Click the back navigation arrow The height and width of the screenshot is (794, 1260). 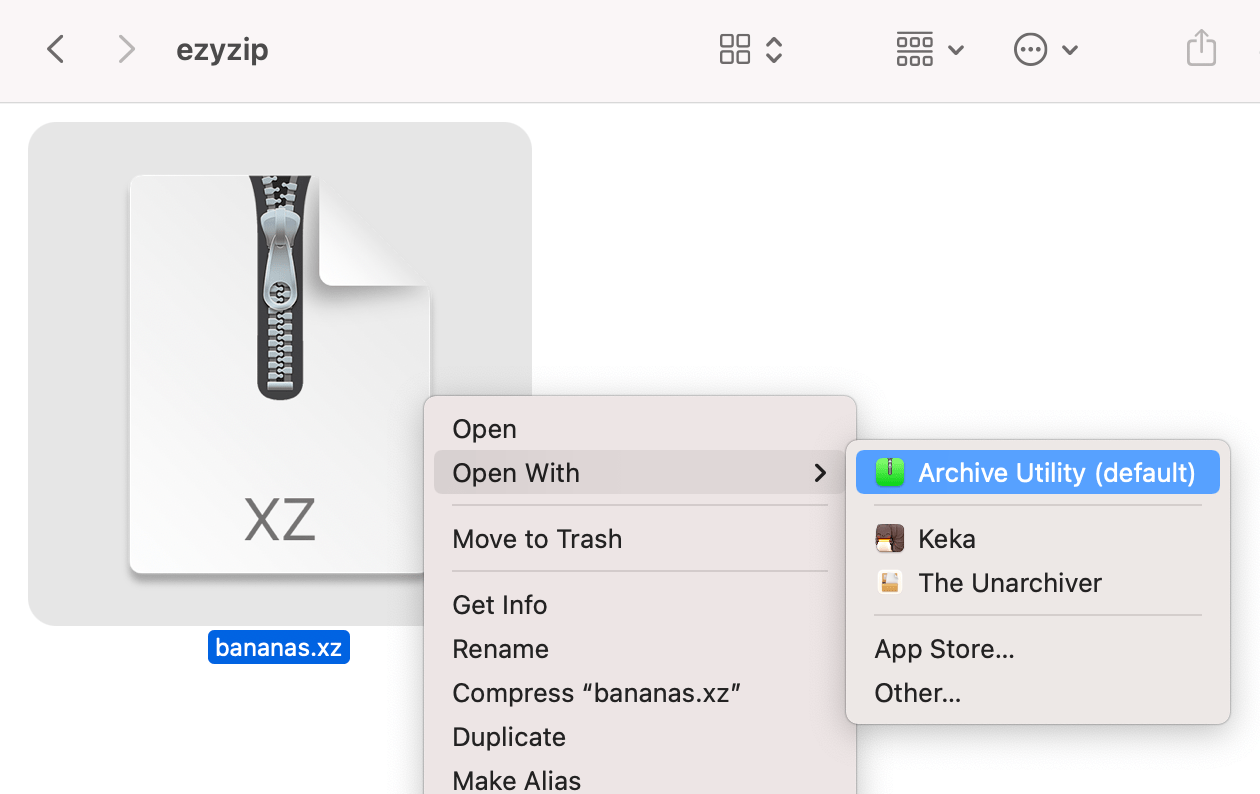(x=55, y=48)
